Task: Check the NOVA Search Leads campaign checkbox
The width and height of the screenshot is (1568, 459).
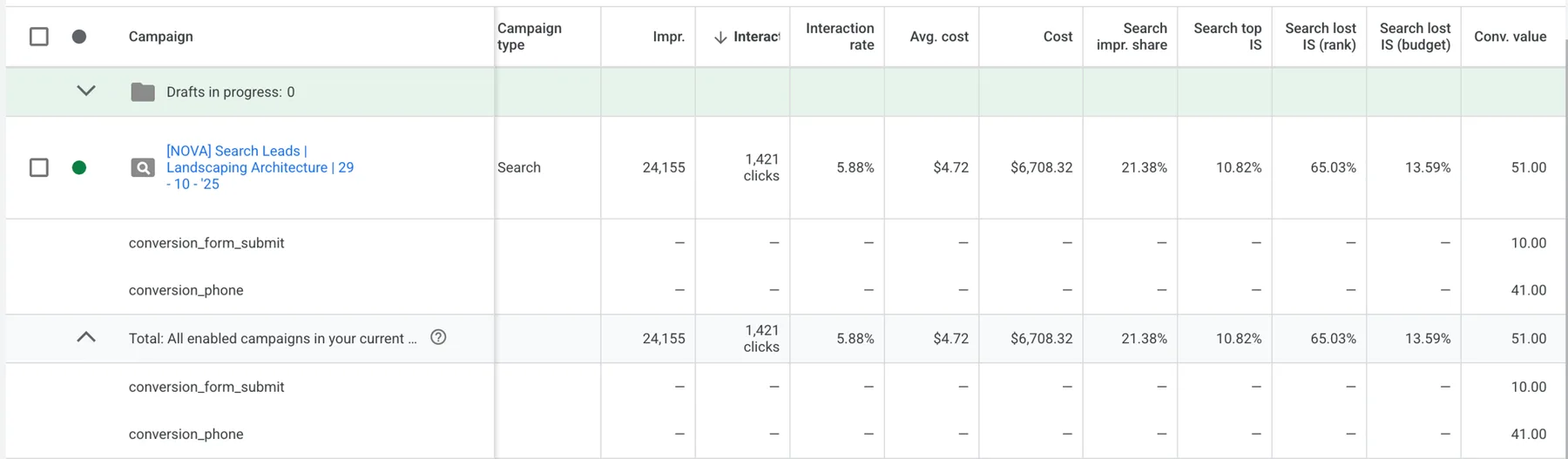Action: (39, 167)
